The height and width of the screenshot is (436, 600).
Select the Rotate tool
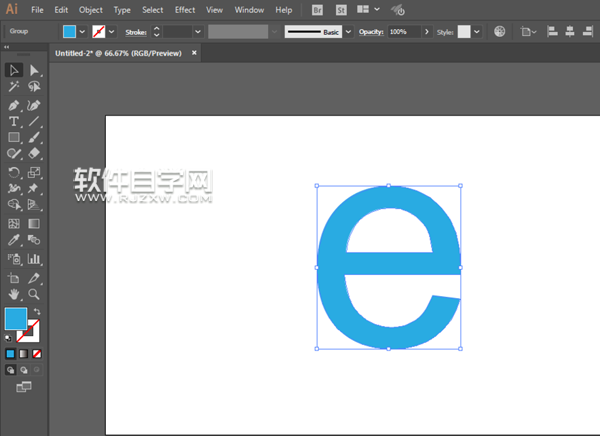[x=14, y=172]
